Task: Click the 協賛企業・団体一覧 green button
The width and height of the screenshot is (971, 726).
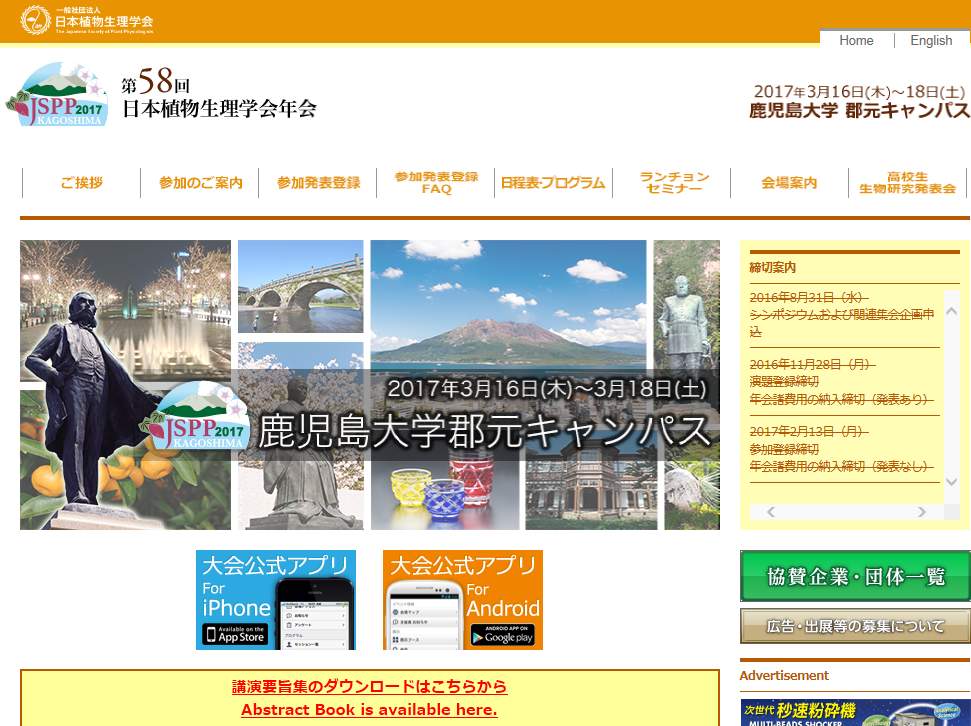Action: point(855,576)
